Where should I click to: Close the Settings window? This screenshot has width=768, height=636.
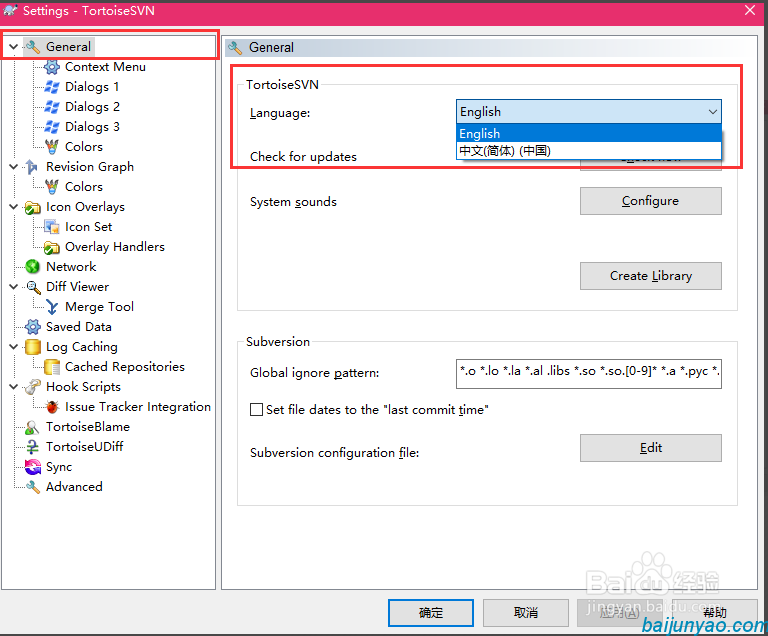pyautogui.click(x=750, y=10)
